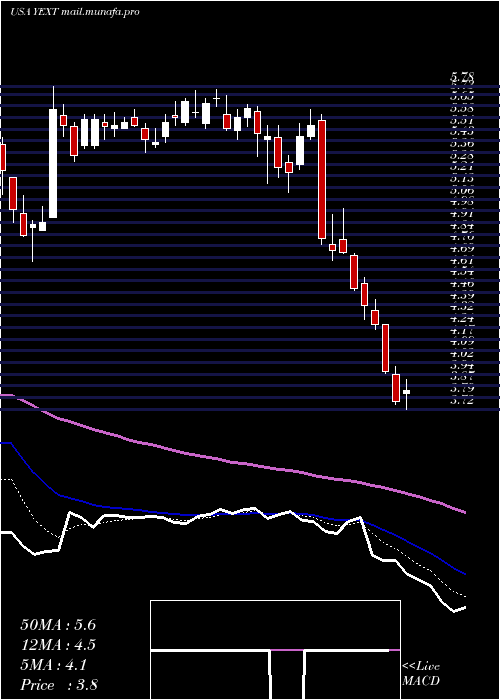Viewport: 500px width, 700px height.
Task: Click the "<<Live MACD" label
Action: pos(421,674)
